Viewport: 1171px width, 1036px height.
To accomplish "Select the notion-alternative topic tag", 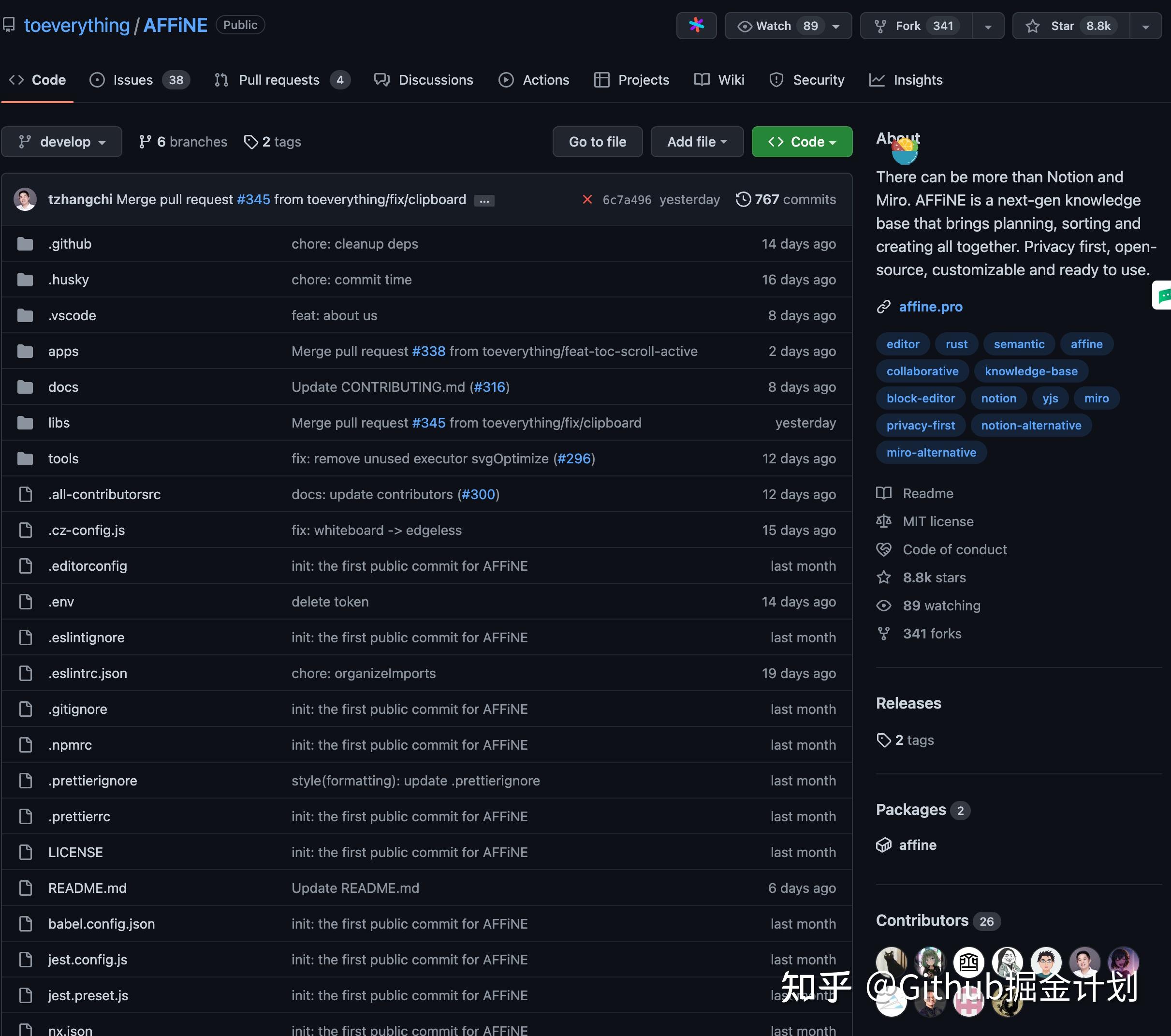I will pos(1031,425).
